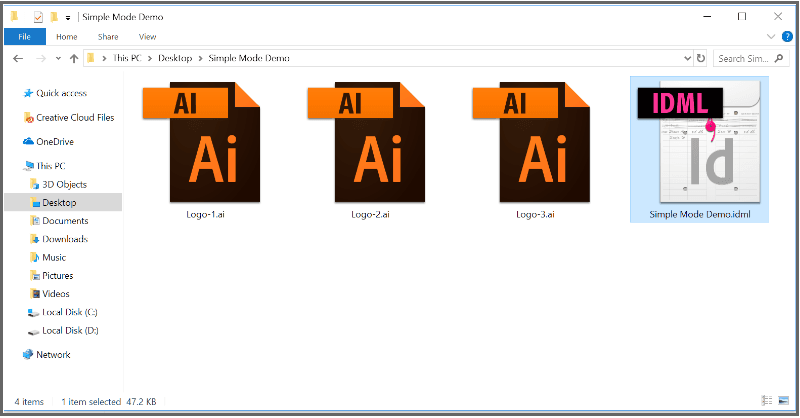Click the Music folder icon in sidebar

(35, 257)
